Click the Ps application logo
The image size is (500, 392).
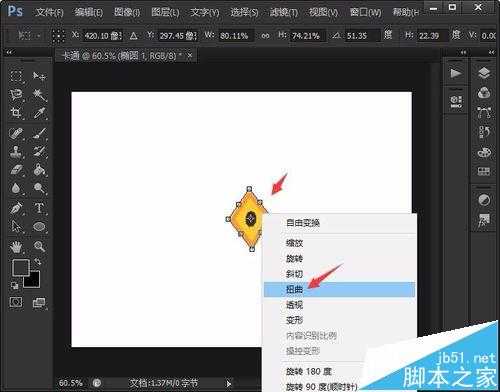pyautogui.click(x=15, y=11)
